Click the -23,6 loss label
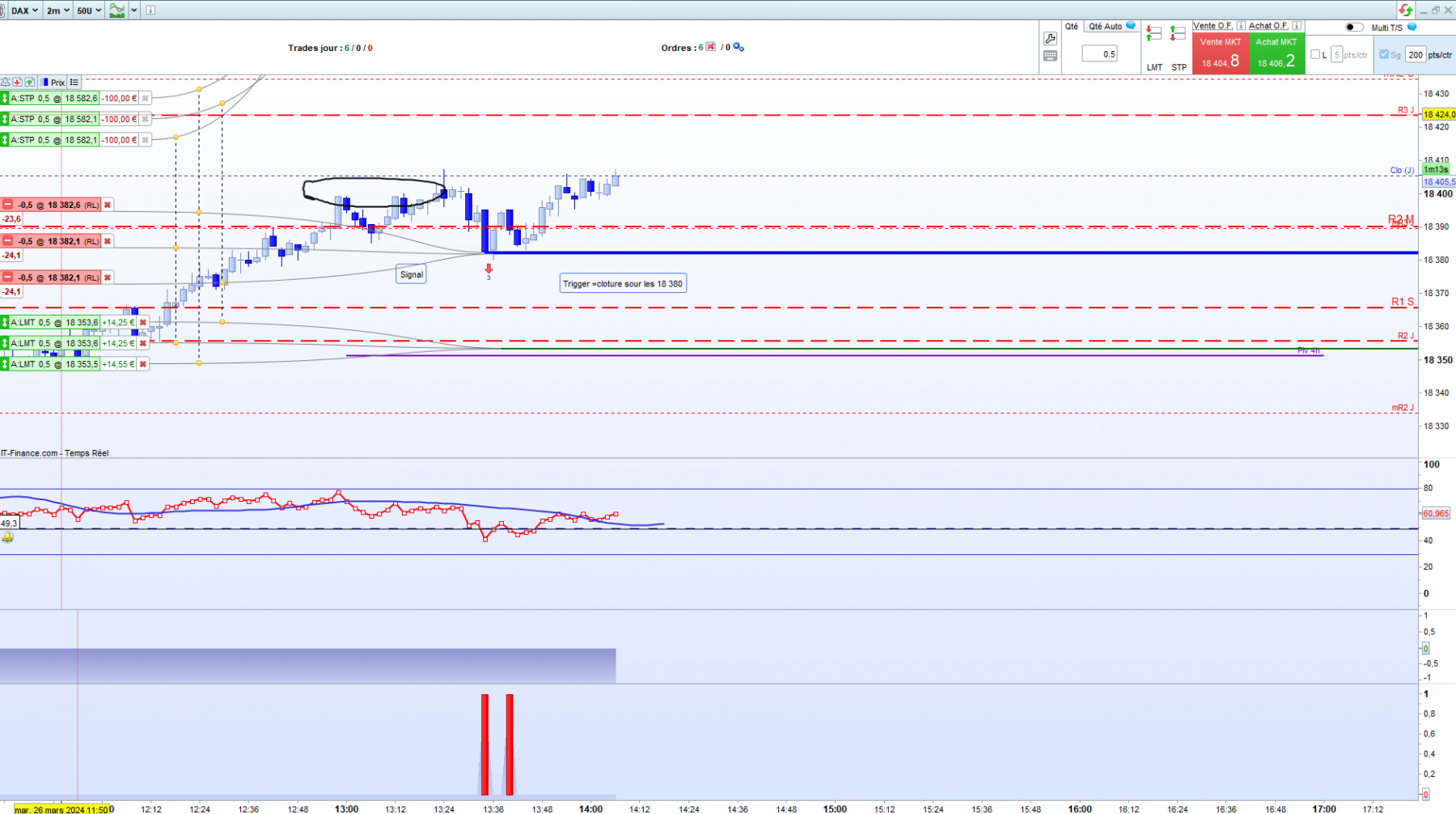This screenshot has width=1456, height=814. [x=11, y=218]
